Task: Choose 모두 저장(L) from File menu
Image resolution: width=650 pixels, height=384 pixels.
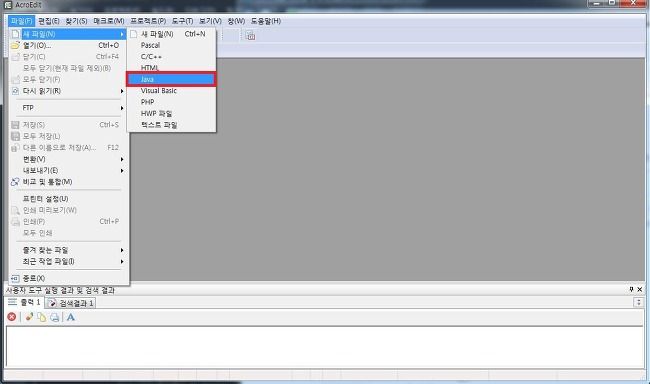Action: click(x=68, y=136)
